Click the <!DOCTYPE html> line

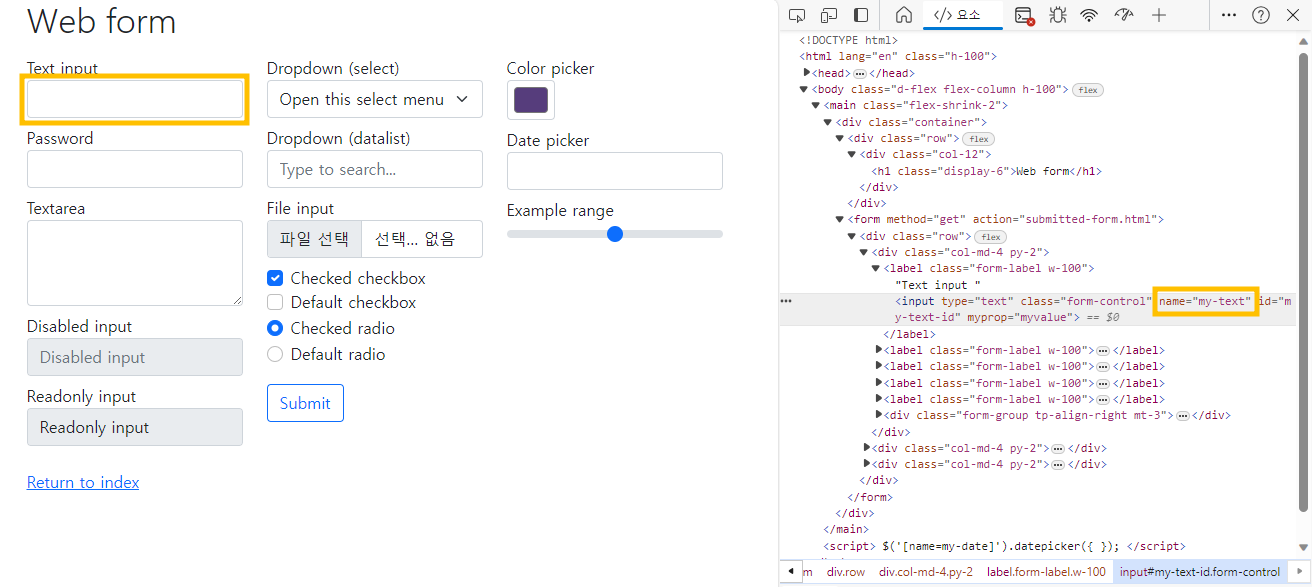848,41
